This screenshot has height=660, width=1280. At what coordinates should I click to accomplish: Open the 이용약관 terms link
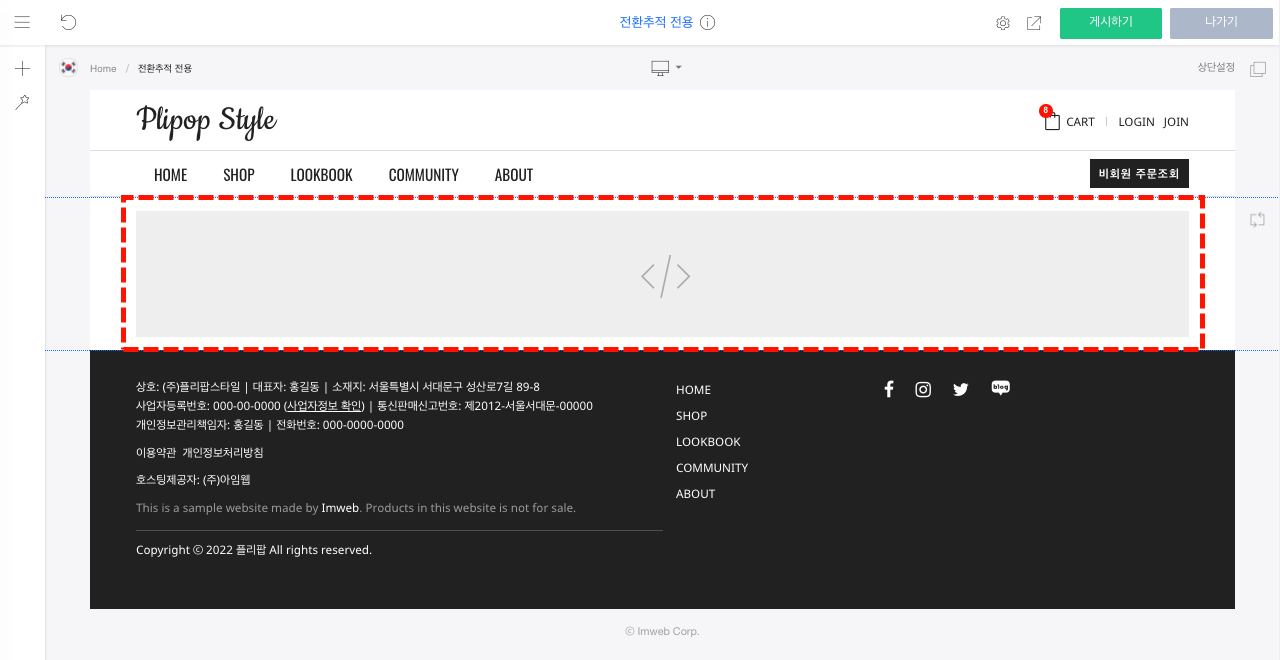(156, 453)
